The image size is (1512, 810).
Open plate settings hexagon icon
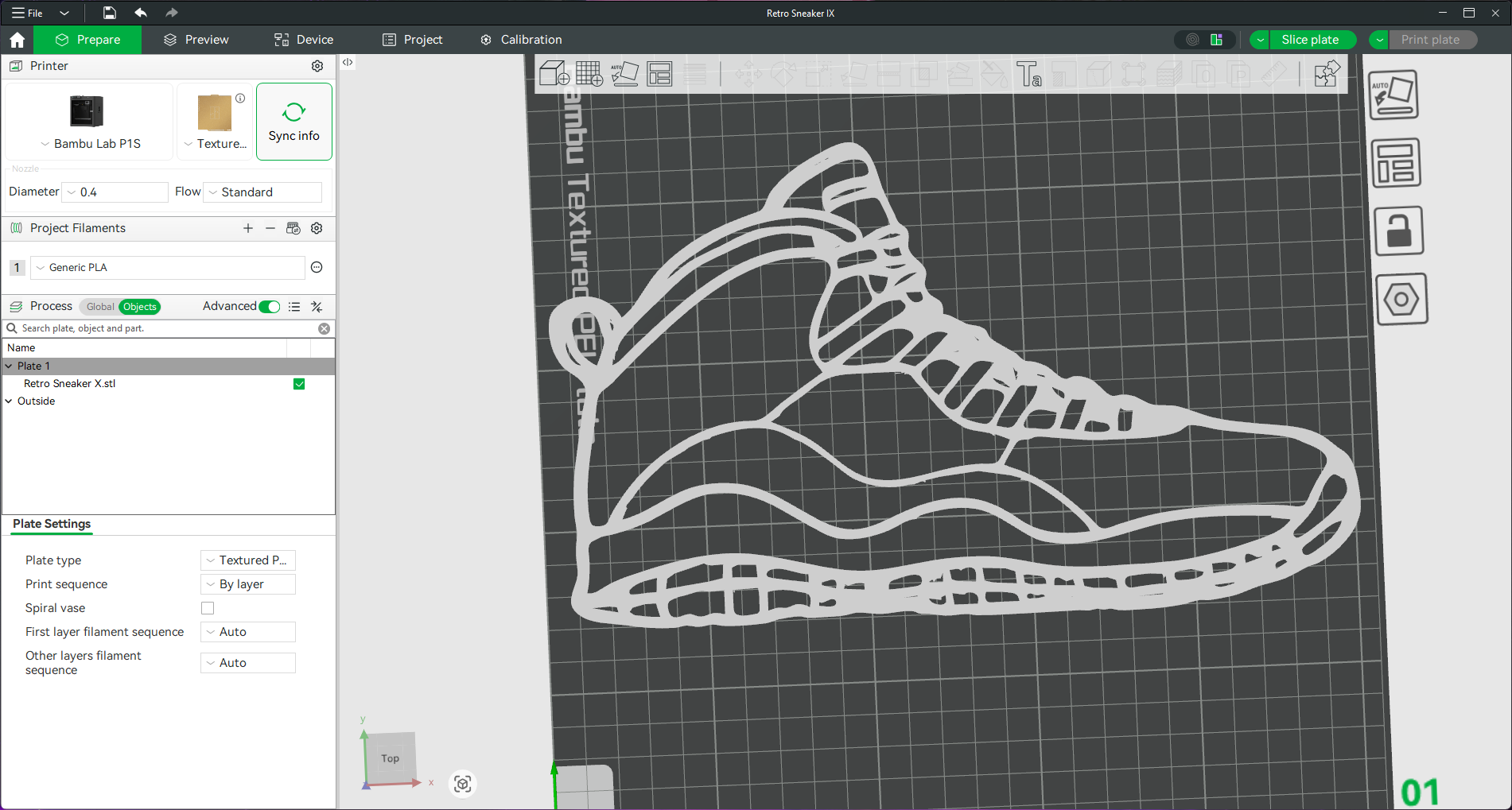coord(1401,300)
